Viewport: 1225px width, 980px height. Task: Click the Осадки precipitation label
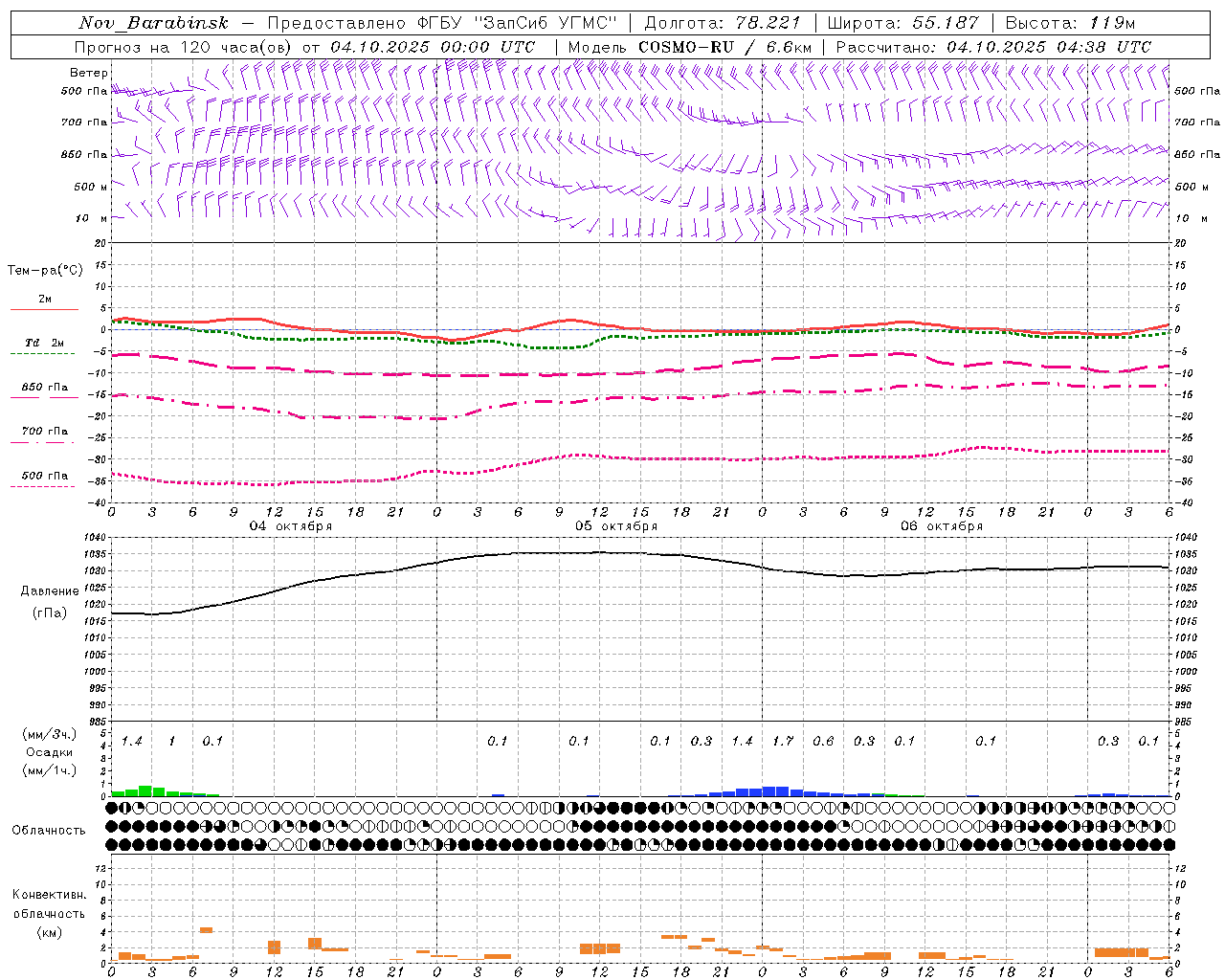point(50,752)
